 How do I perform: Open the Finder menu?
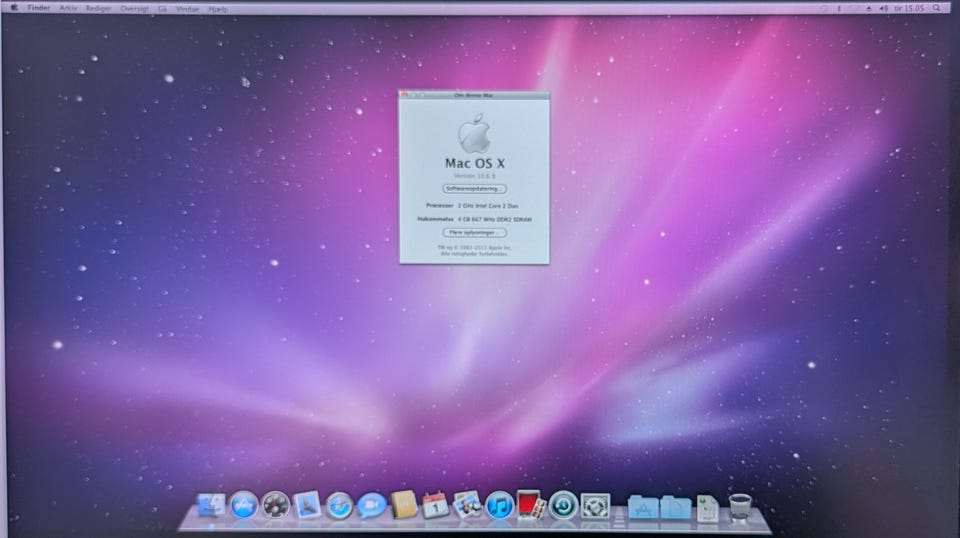pyautogui.click(x=39, y=8)
